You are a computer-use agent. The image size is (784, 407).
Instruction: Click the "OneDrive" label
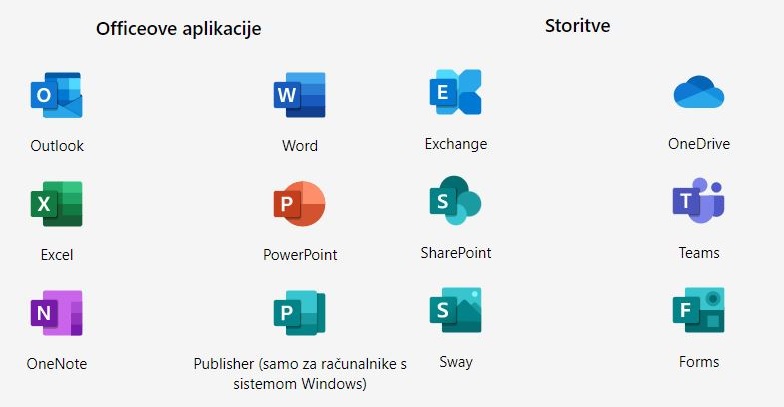(699, 144)
